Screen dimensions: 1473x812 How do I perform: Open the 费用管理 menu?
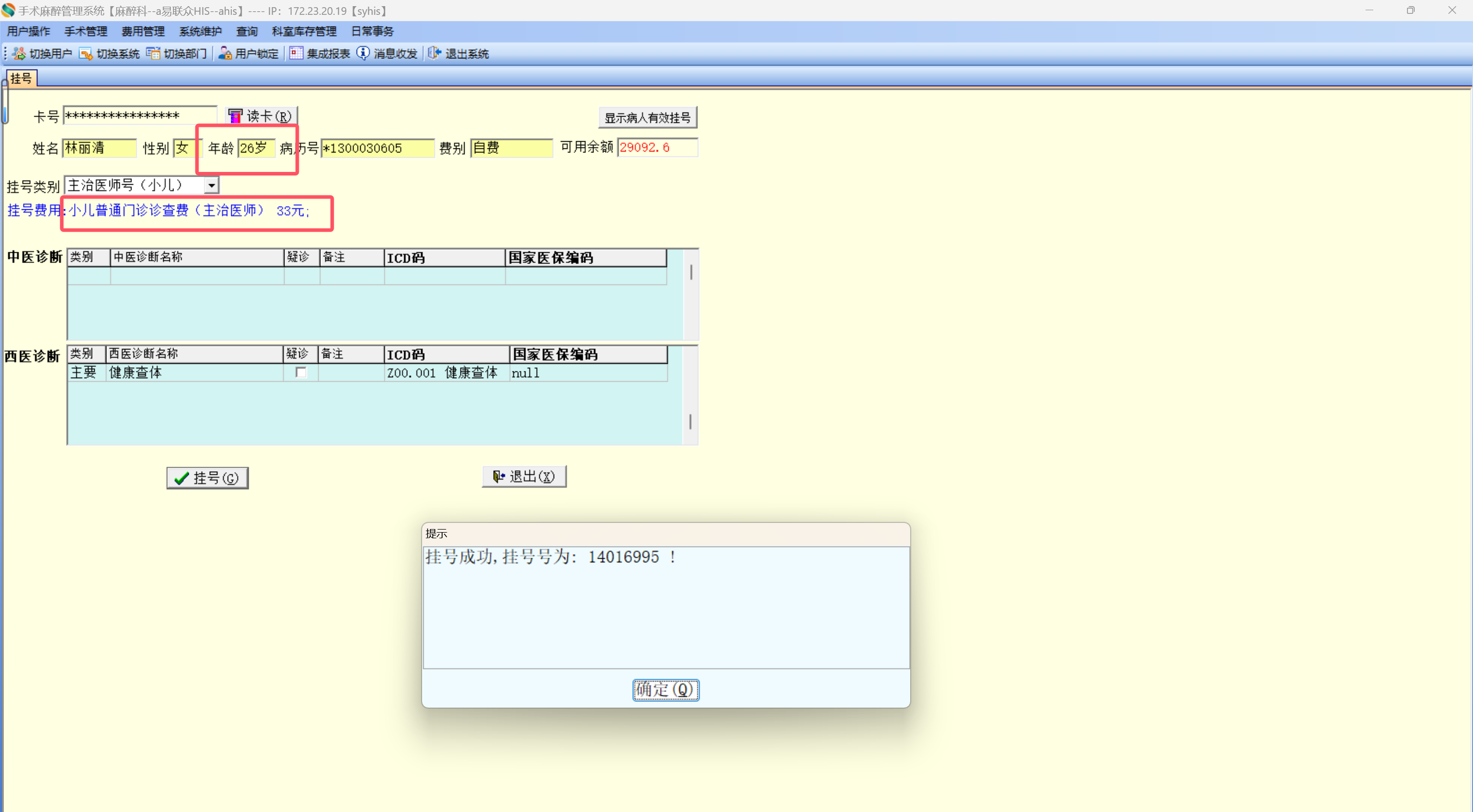pos(143,31)
